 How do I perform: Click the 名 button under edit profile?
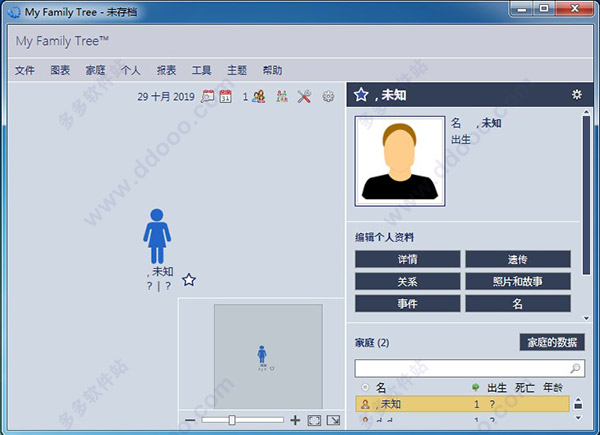518,304
